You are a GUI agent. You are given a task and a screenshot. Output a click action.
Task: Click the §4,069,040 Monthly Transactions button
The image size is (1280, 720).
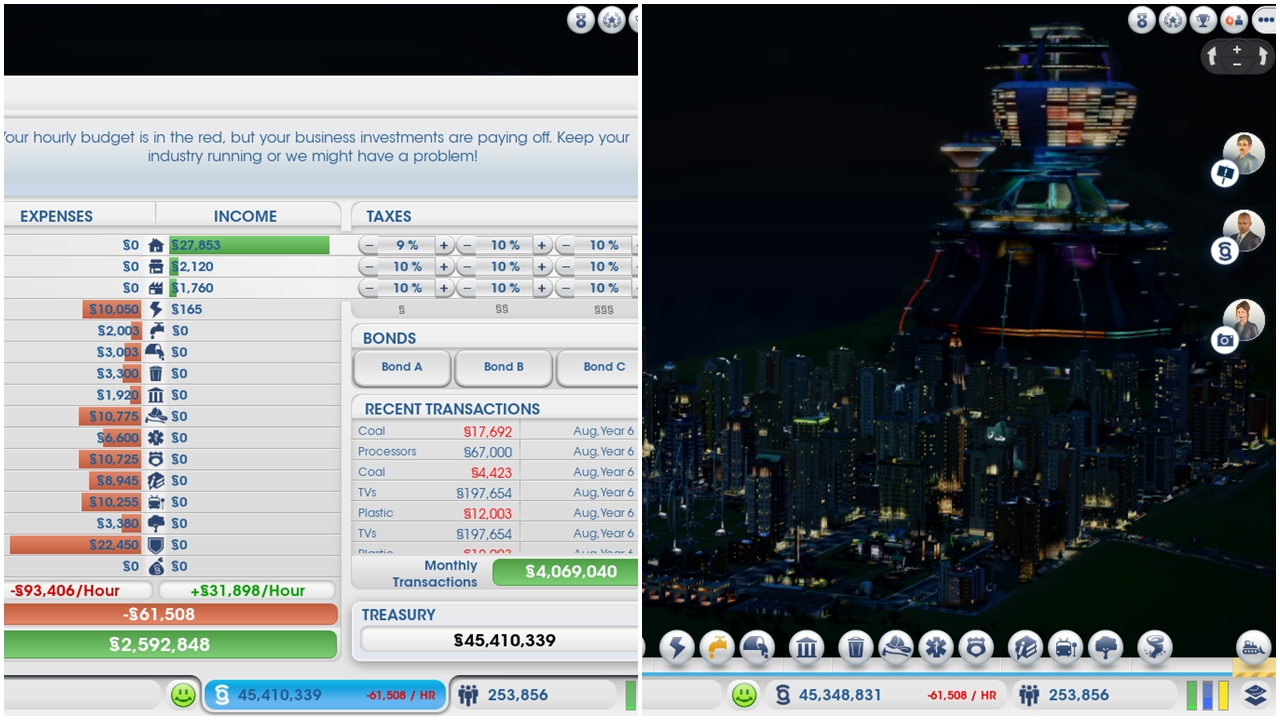click(x=565, y=572)
